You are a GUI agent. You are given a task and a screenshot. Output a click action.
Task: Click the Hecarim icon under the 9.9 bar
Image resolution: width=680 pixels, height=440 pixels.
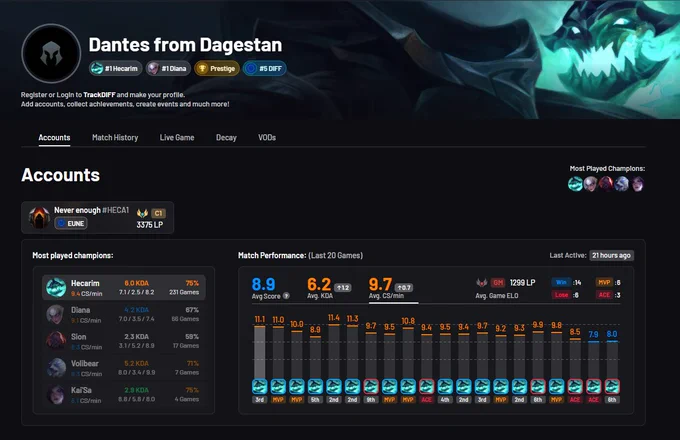[538, 386]
